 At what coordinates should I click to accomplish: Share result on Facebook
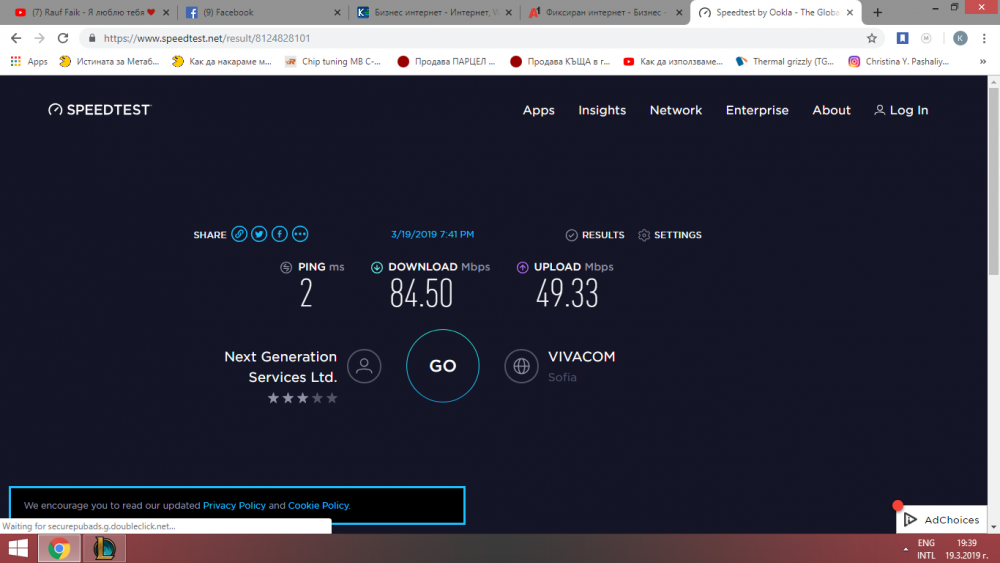pos(279,234)
